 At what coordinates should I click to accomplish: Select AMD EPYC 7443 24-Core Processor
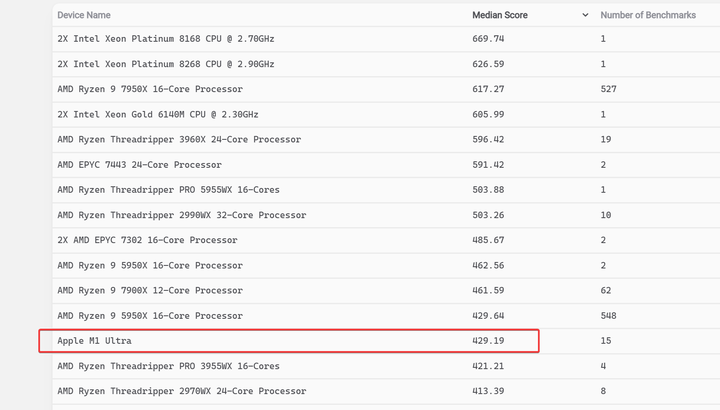pyautogui.click(x=140, y=165)
